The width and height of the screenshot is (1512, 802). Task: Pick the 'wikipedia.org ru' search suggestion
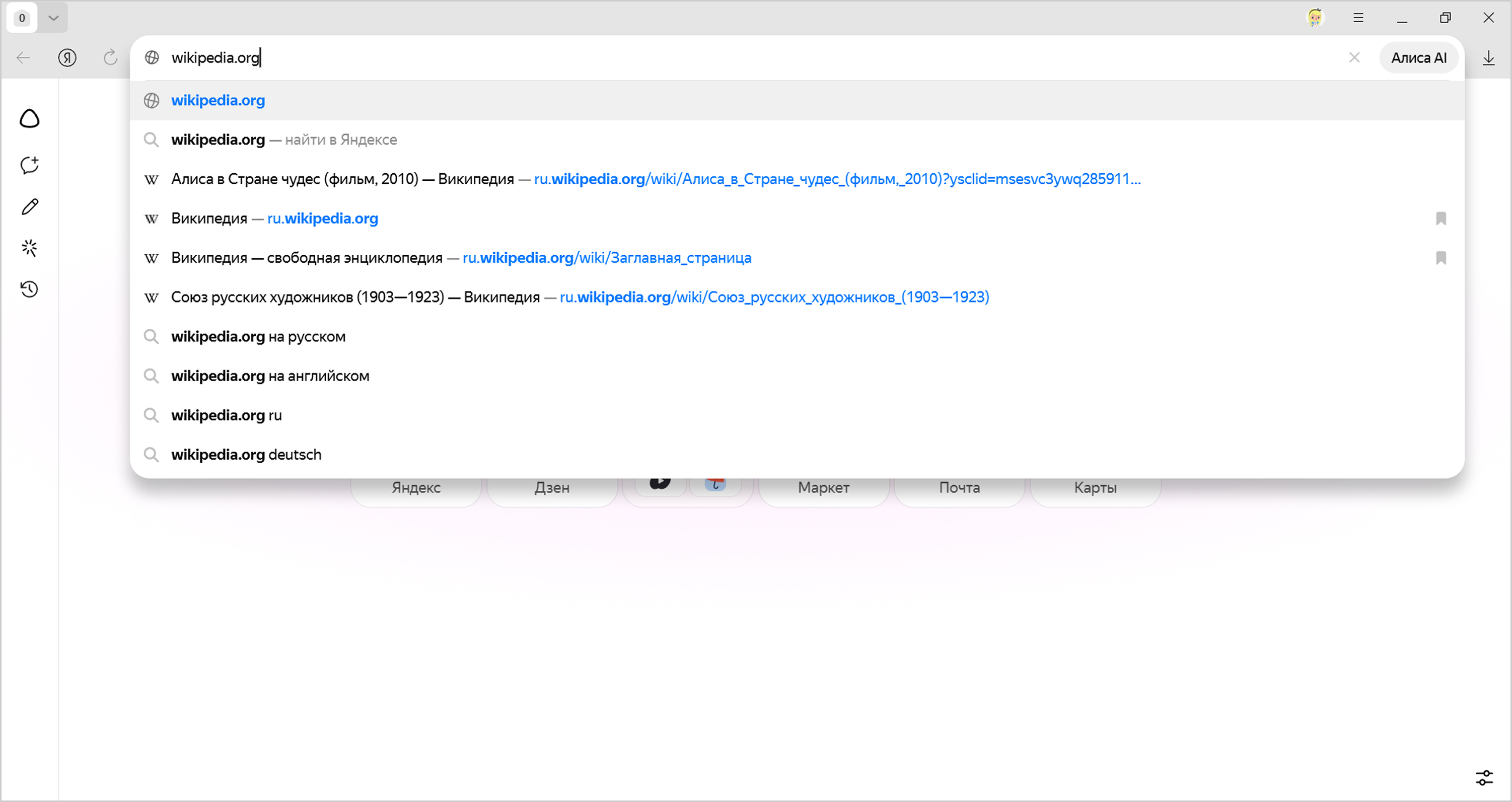click(x=797, y=415)
